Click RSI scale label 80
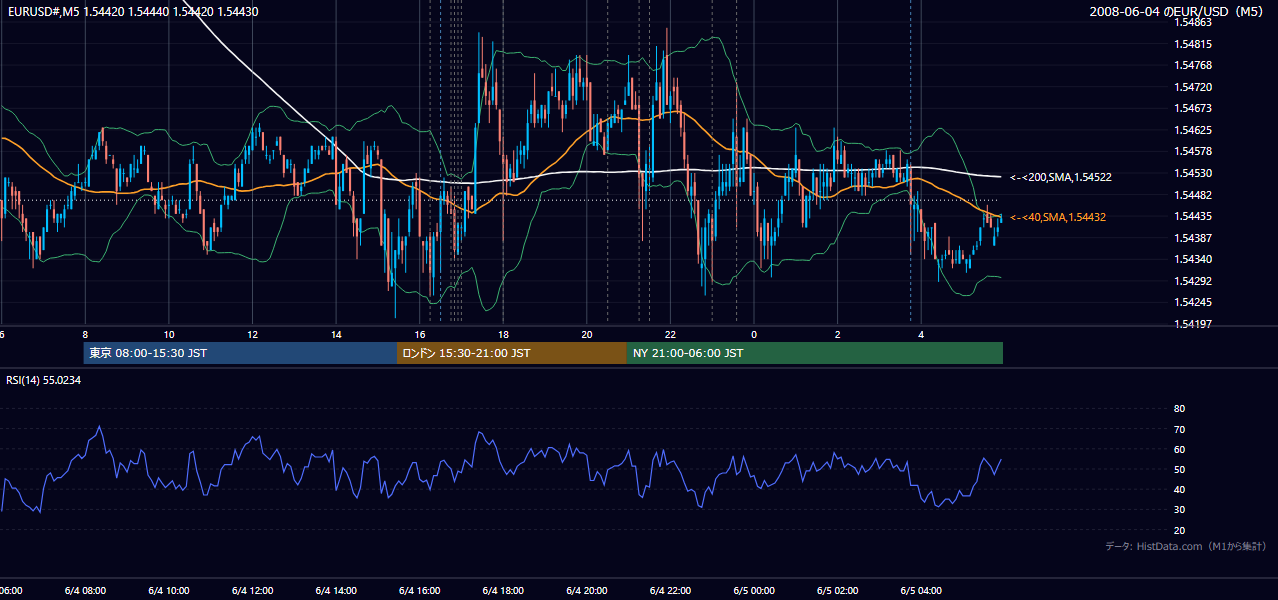Screen dimensions: 1278x600 click(1179, 409)
